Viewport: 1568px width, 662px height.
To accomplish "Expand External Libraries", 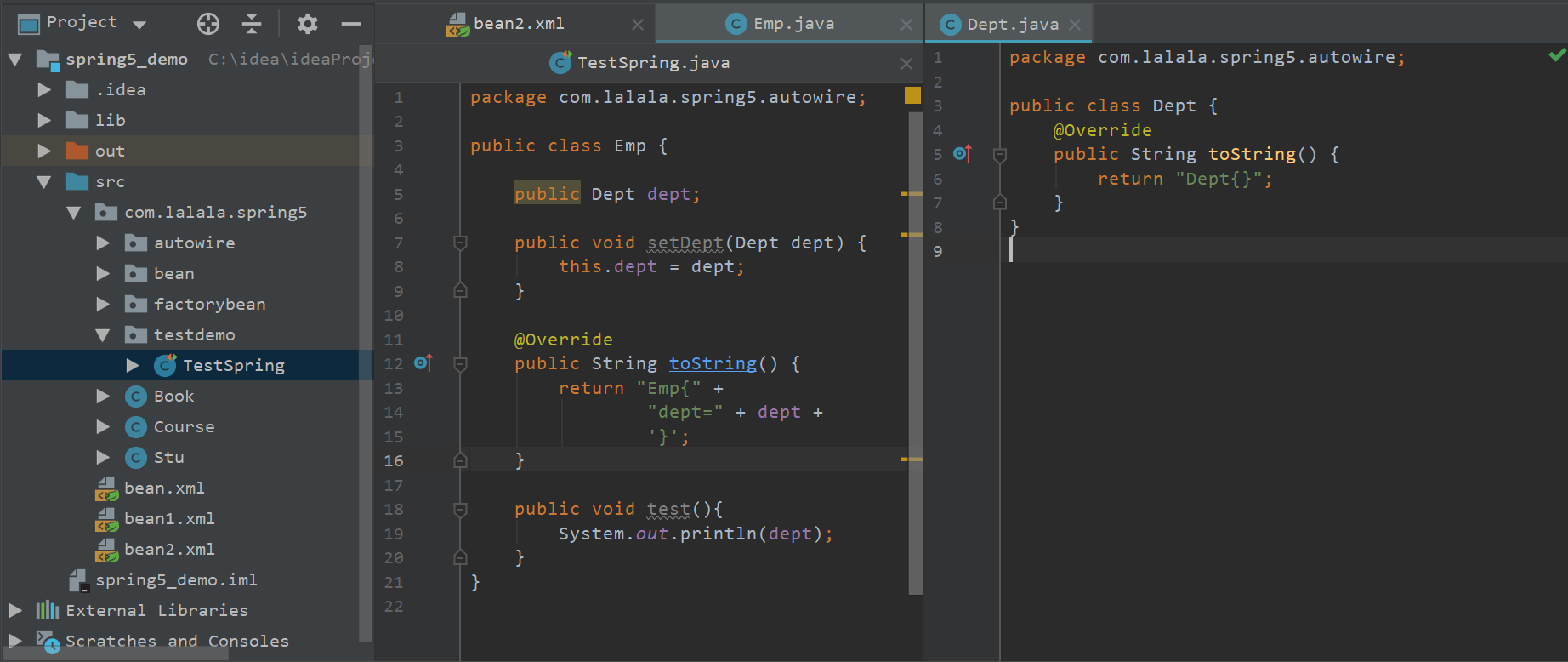I will pos(15,610).
